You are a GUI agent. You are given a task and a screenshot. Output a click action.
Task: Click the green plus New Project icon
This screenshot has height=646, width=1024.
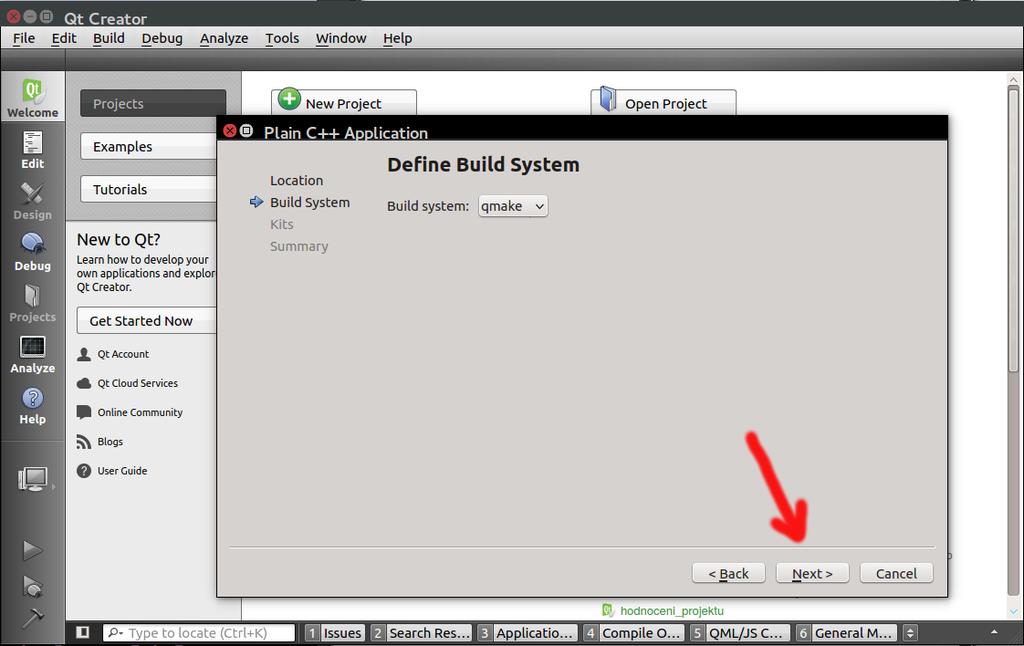tap(289, 100)
